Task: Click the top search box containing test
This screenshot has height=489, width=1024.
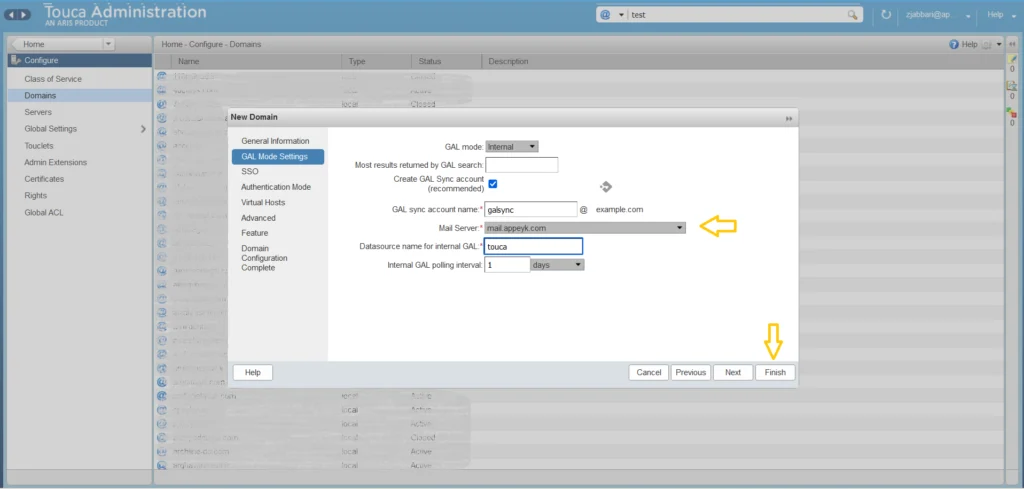Action: point(737,14)
